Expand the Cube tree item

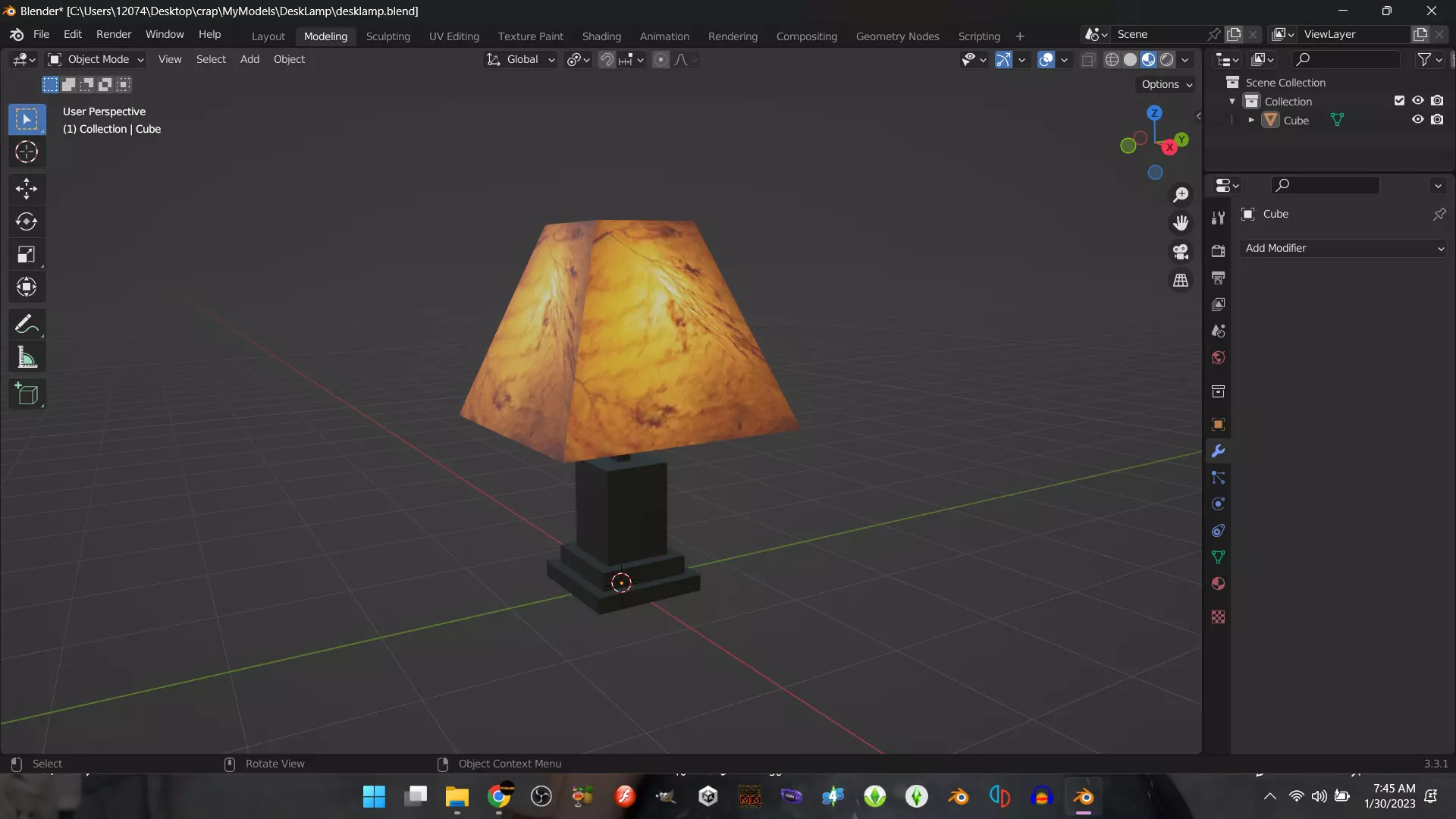(1250, 120)
